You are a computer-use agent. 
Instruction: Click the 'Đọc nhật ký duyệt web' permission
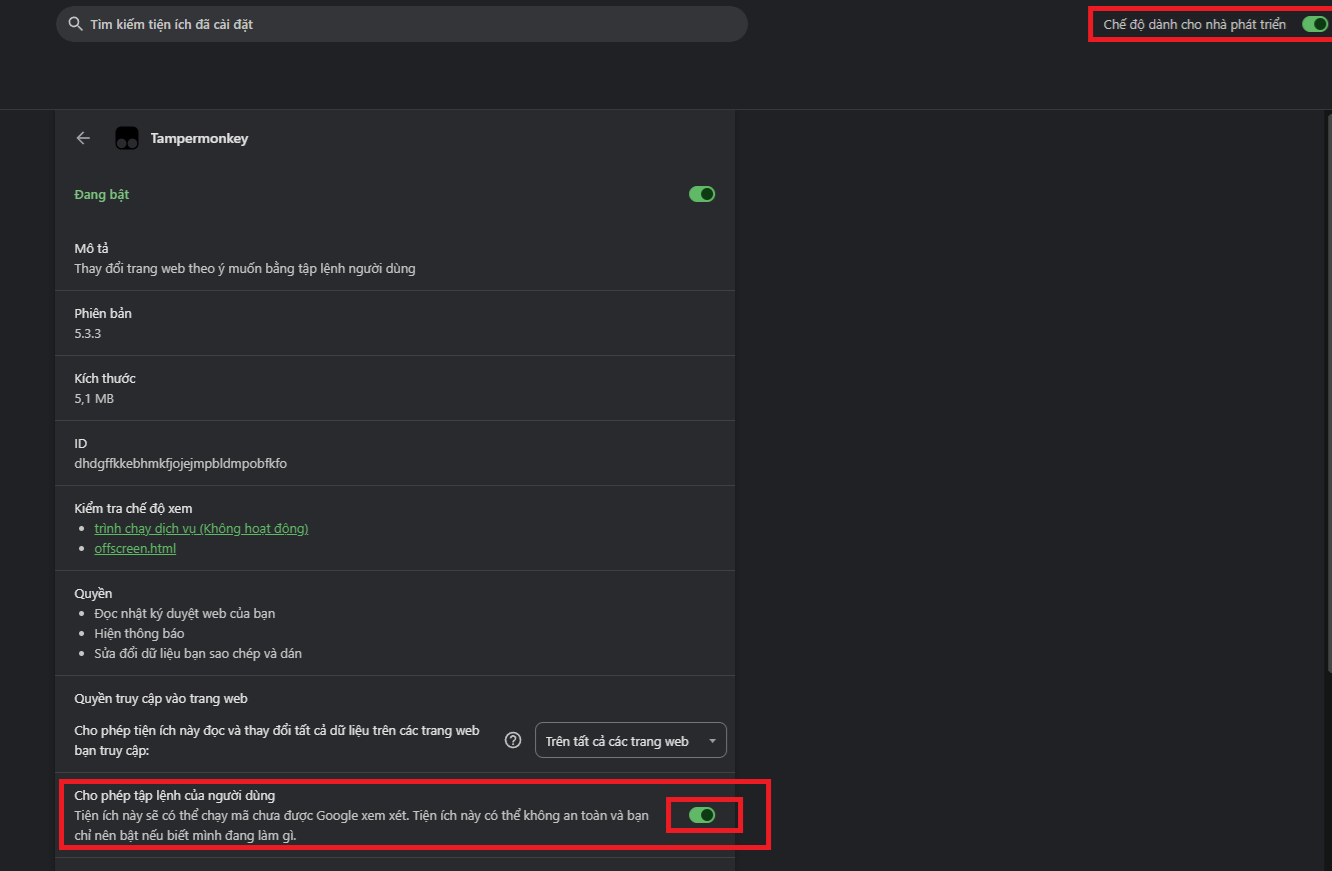(191, 613)
